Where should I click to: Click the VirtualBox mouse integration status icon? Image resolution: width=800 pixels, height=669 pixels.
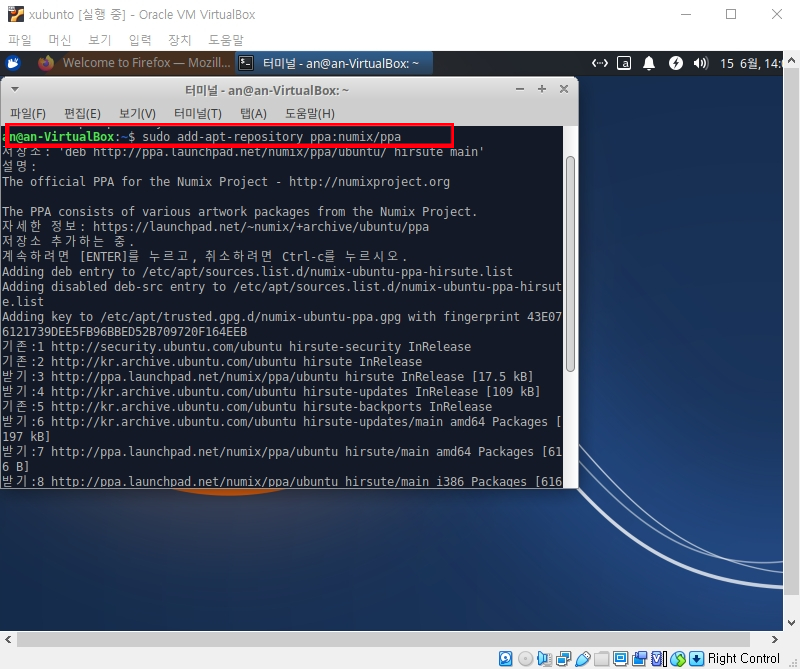coord(678,658)
